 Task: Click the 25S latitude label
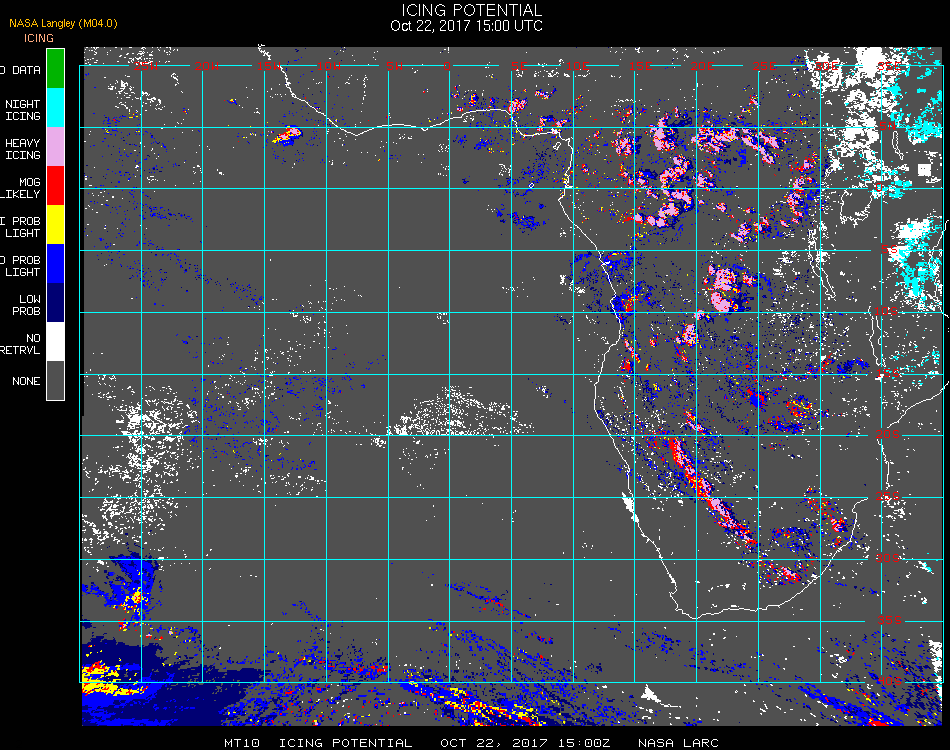tap(888, 497)
